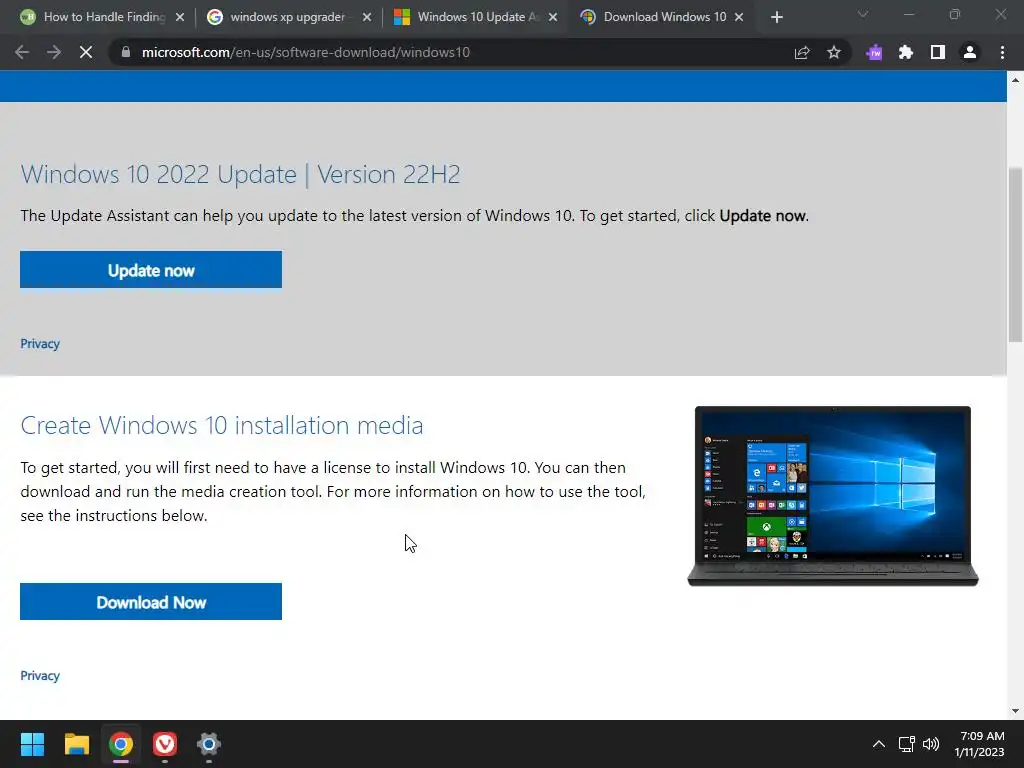Open Chrome three-dot menu
The width and height of the screenshot is (1024, 768).
tap(1002, 52)
